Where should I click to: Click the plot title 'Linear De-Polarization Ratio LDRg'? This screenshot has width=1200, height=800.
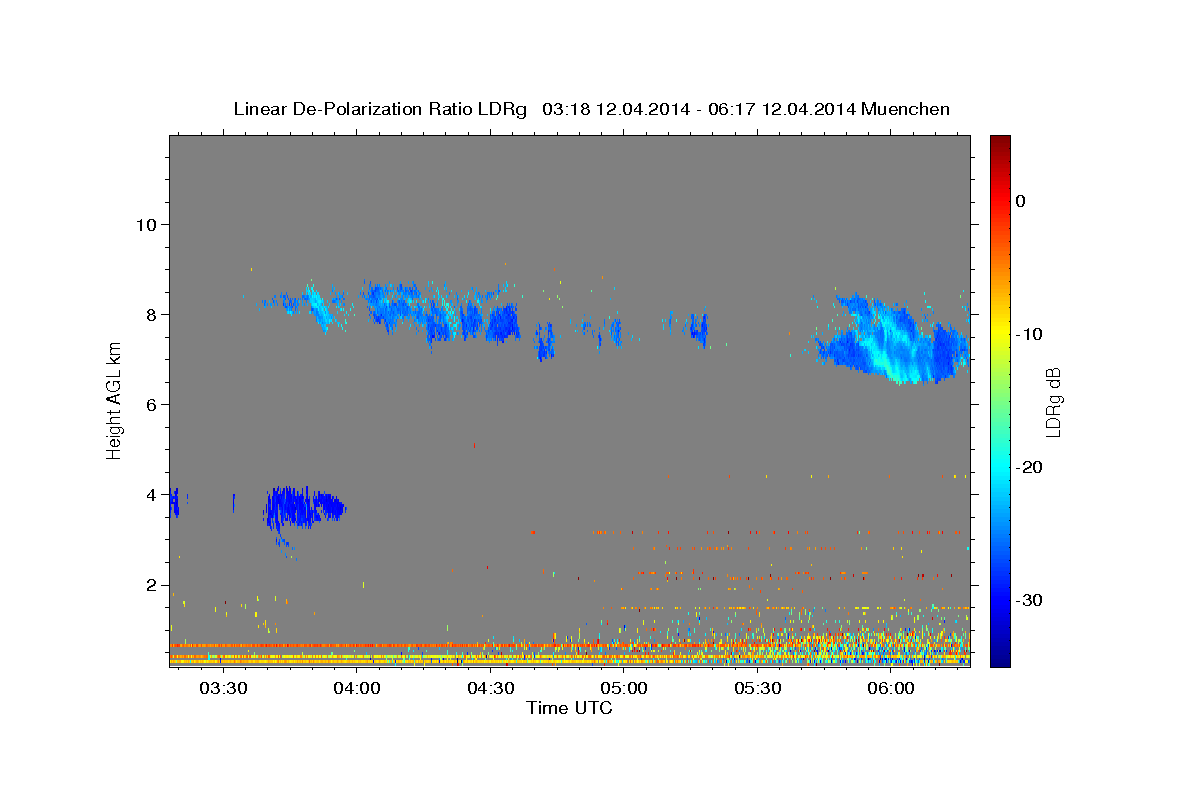coord(379,109)
